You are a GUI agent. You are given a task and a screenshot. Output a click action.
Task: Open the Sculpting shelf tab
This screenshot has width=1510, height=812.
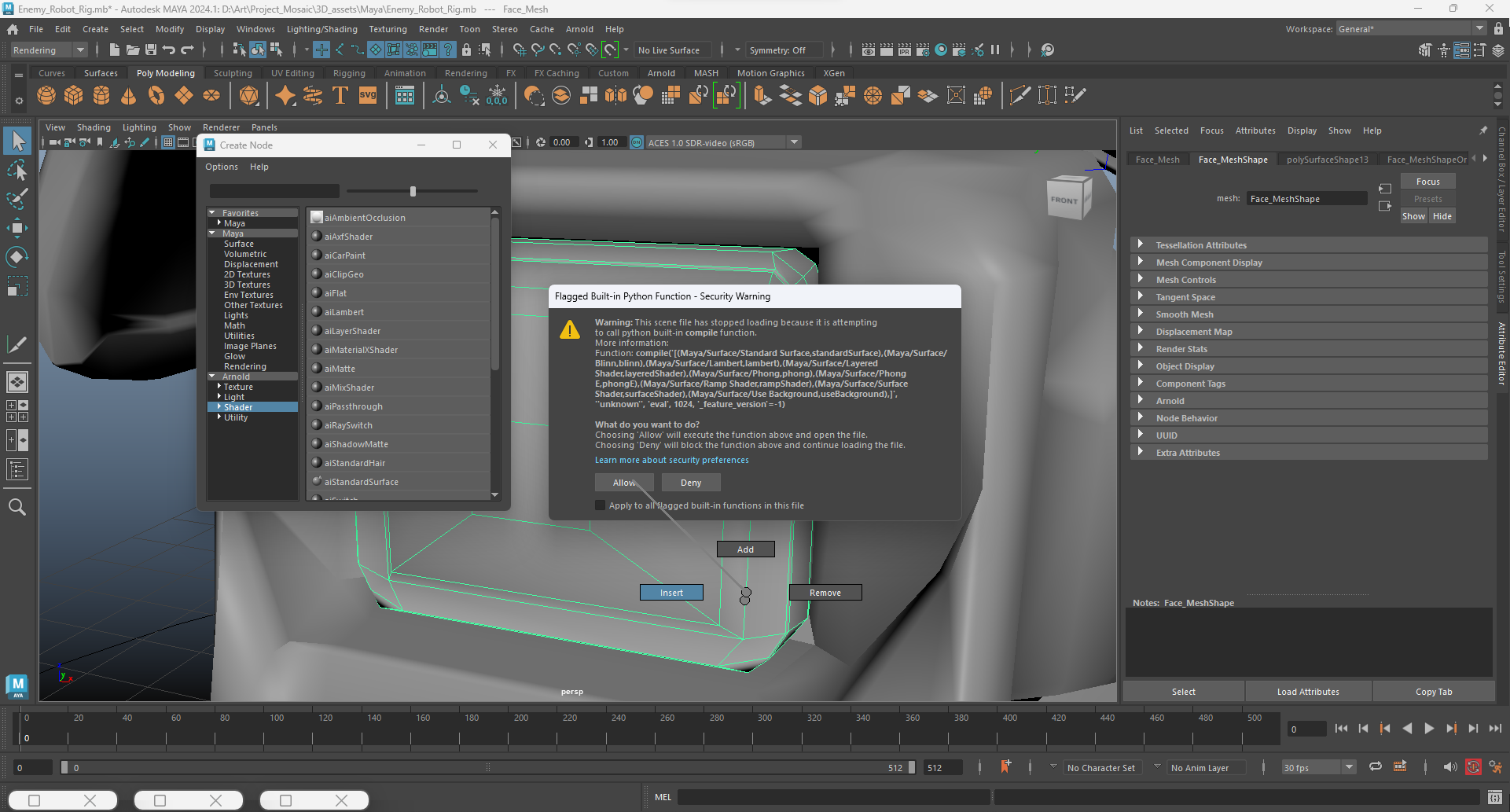click(233, 73)
